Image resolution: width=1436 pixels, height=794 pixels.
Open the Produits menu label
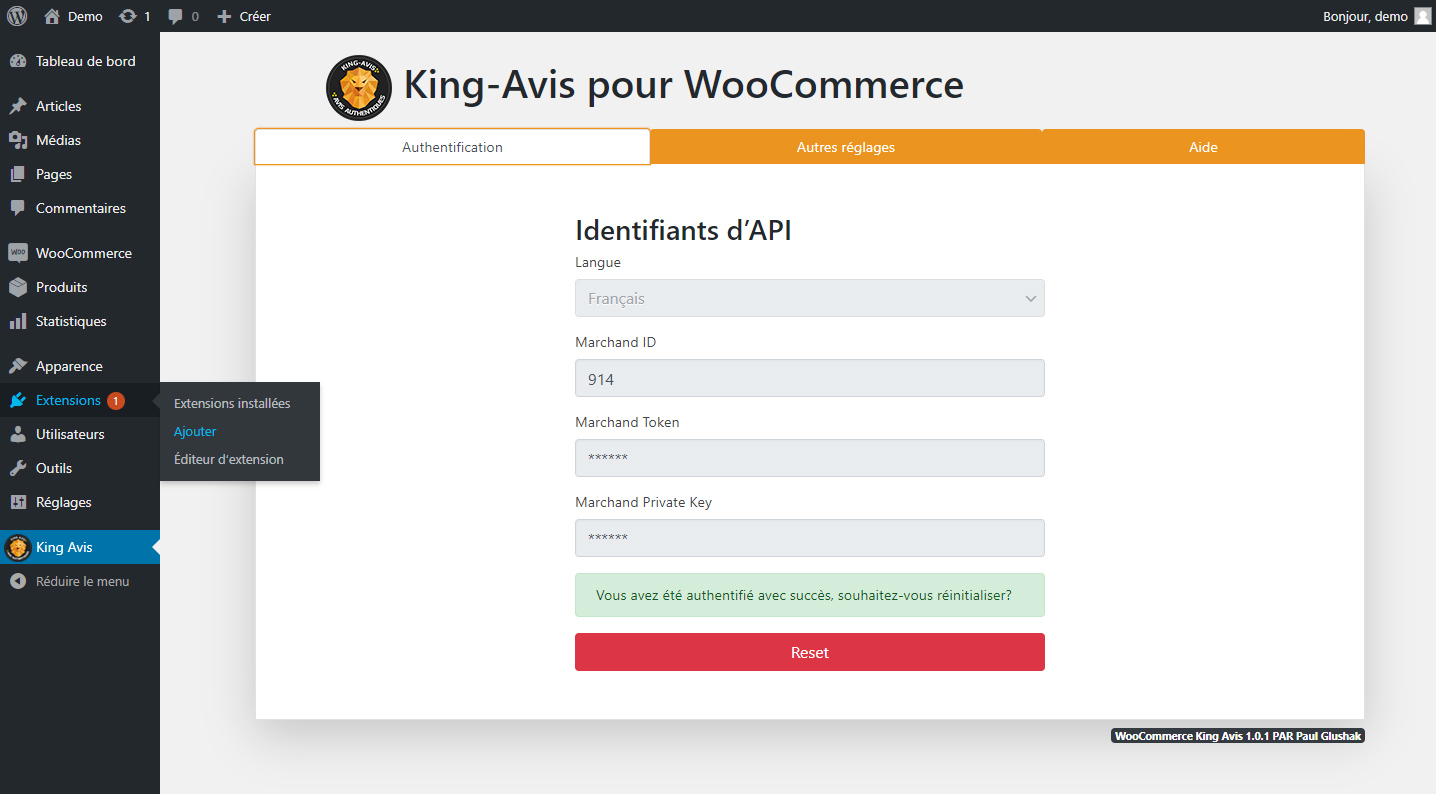point(62,287)
